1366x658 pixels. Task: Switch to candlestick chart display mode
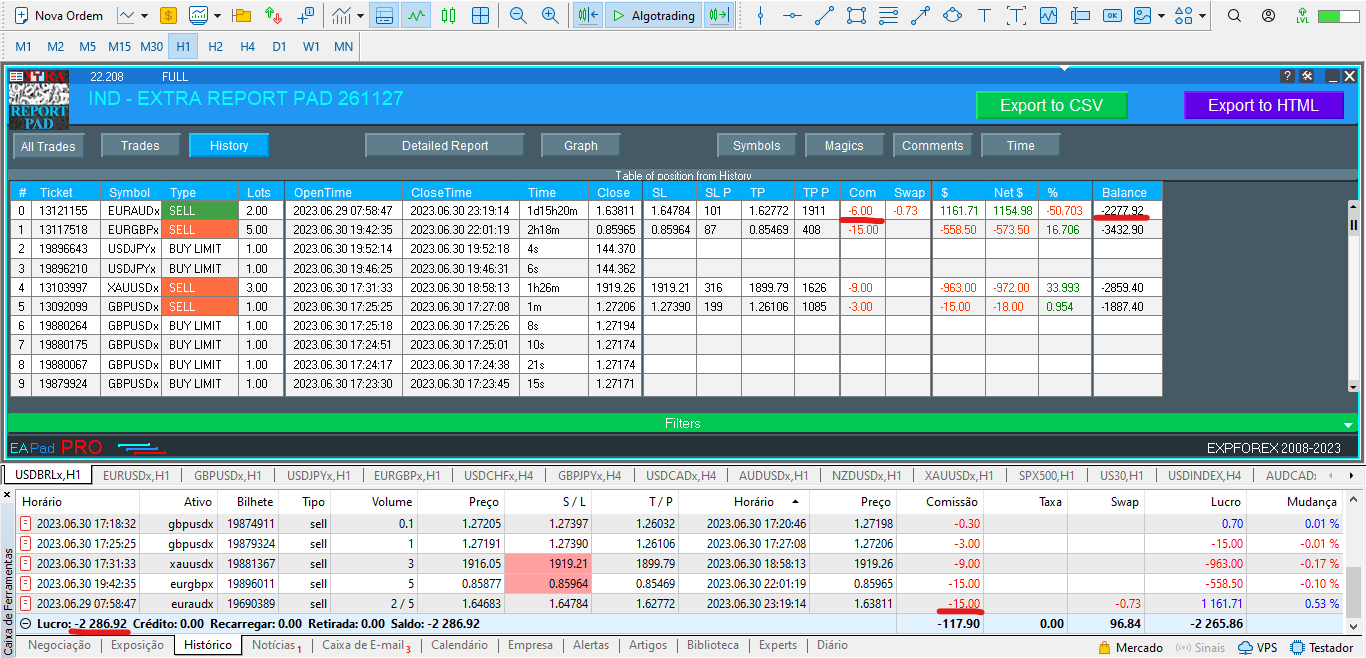tap(448, 16)
